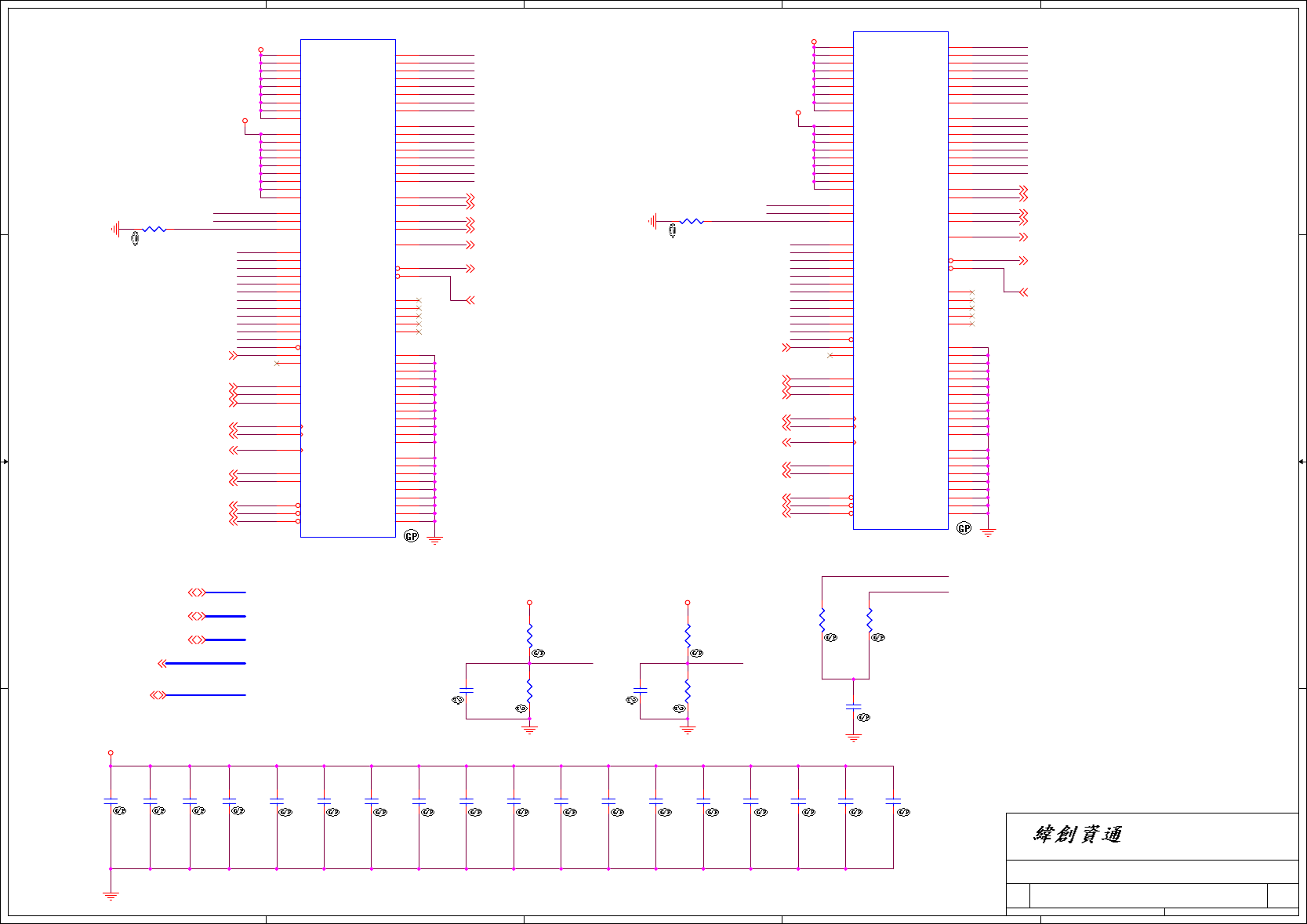Select first capacitor in the decoupling capacitor row
The height and width of the screenshot is (924, 1307).
click(111, 802)
